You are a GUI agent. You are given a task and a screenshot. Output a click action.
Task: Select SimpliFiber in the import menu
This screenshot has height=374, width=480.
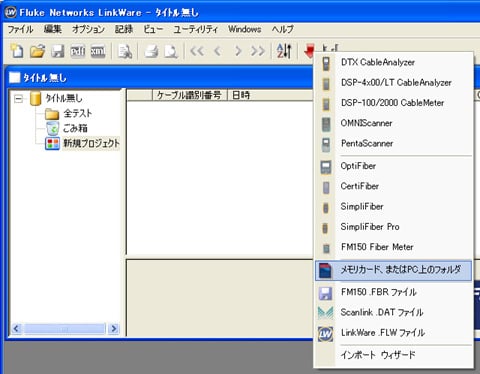click(394, 207)
